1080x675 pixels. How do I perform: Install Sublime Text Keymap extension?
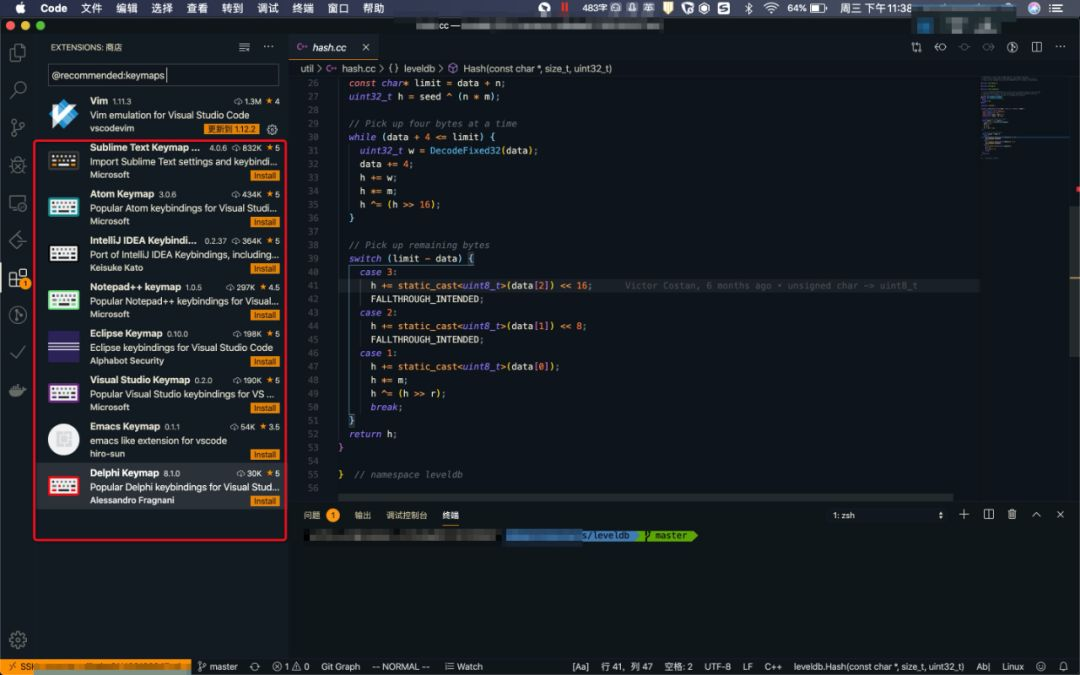point(264,176)
